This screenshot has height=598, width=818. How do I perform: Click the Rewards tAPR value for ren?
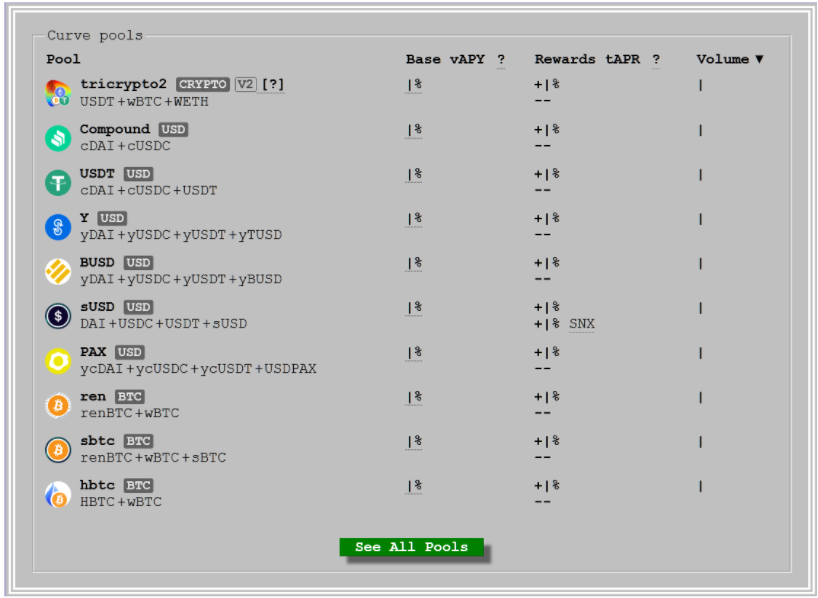click(547, 397)
